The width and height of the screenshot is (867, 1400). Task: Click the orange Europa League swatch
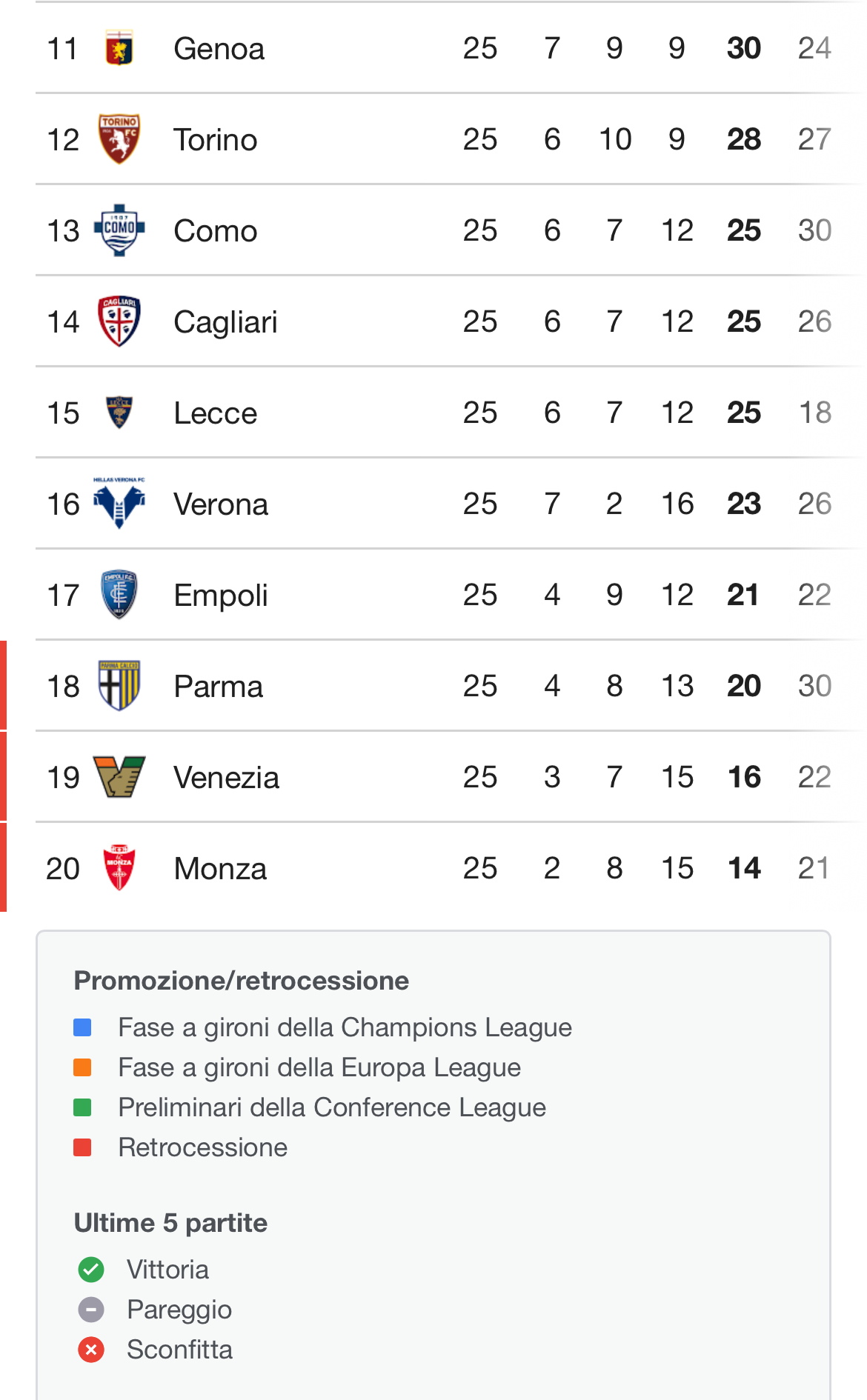(82, 1067)
